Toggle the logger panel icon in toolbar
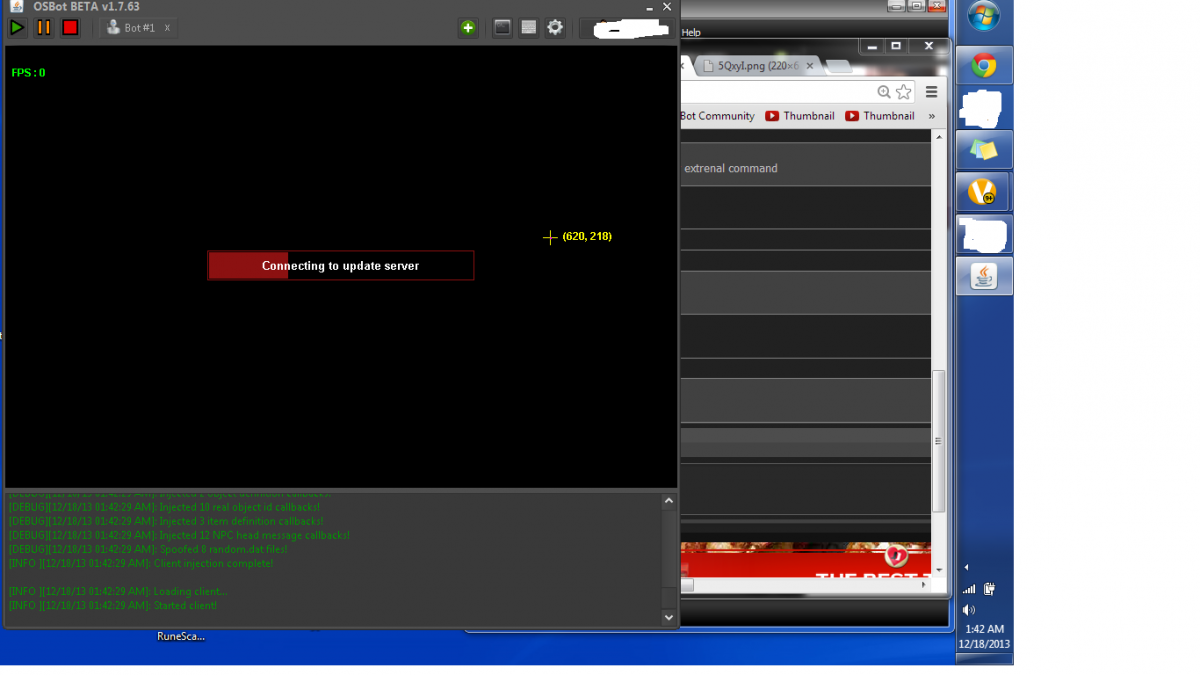 [x=529, y=28]
